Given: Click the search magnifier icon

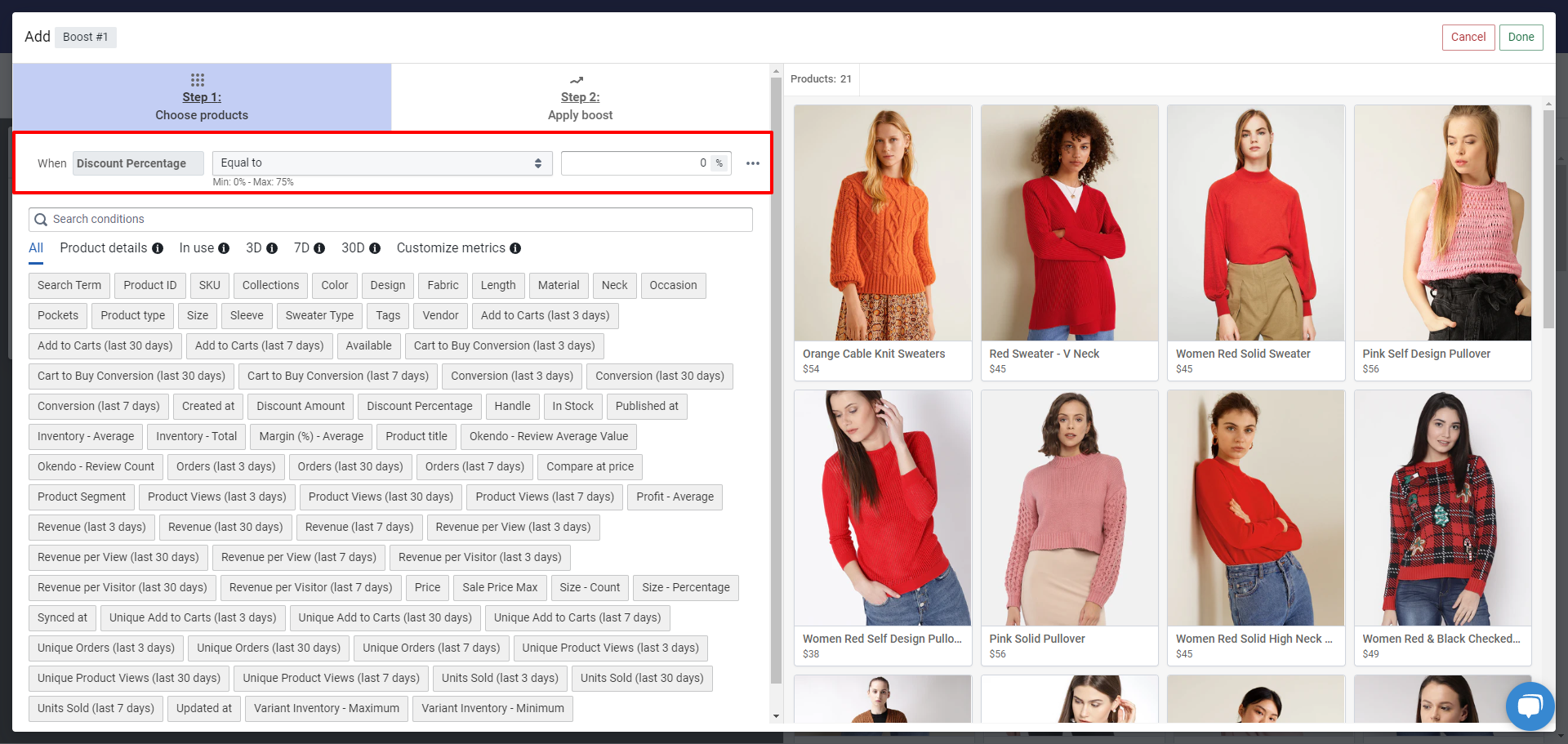Looking at the screenshot, I should (x=41, y=220).
